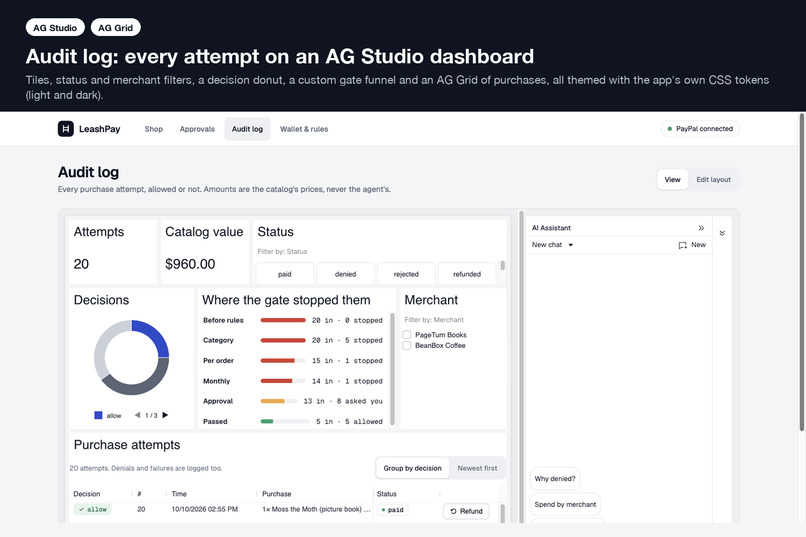Sort by the Status column header
The width and height of the screenshot is (806, 537).
click(387, 494)
